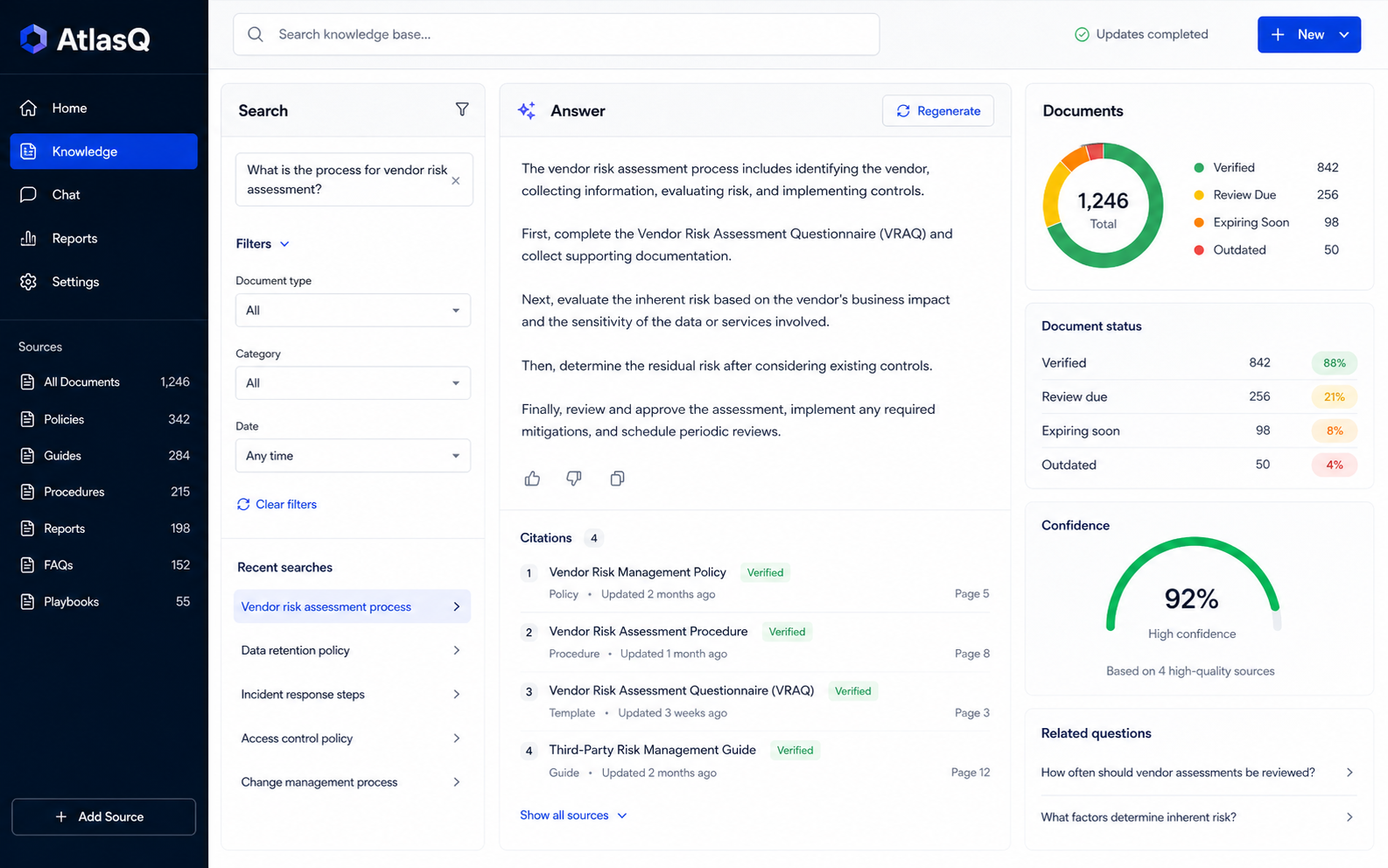Screen dimensions: 1388x868
Task: Click the documents donut chart
Action: (1103, 206)
